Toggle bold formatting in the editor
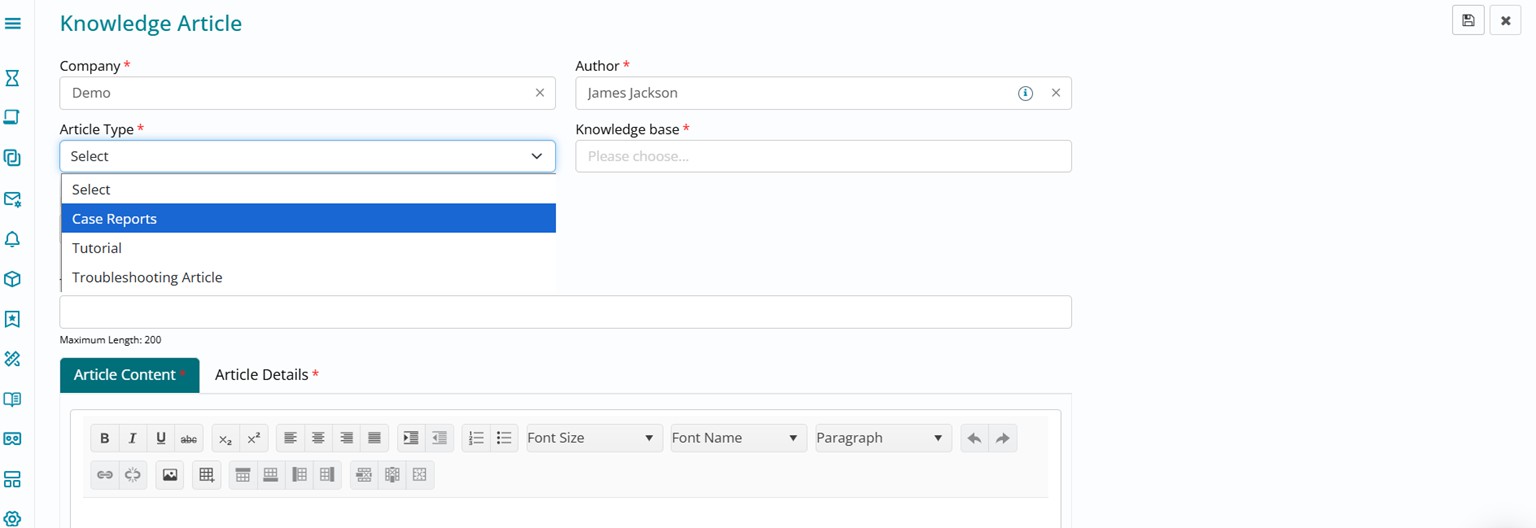The image size is (1536, 528). tap(105, 438)
